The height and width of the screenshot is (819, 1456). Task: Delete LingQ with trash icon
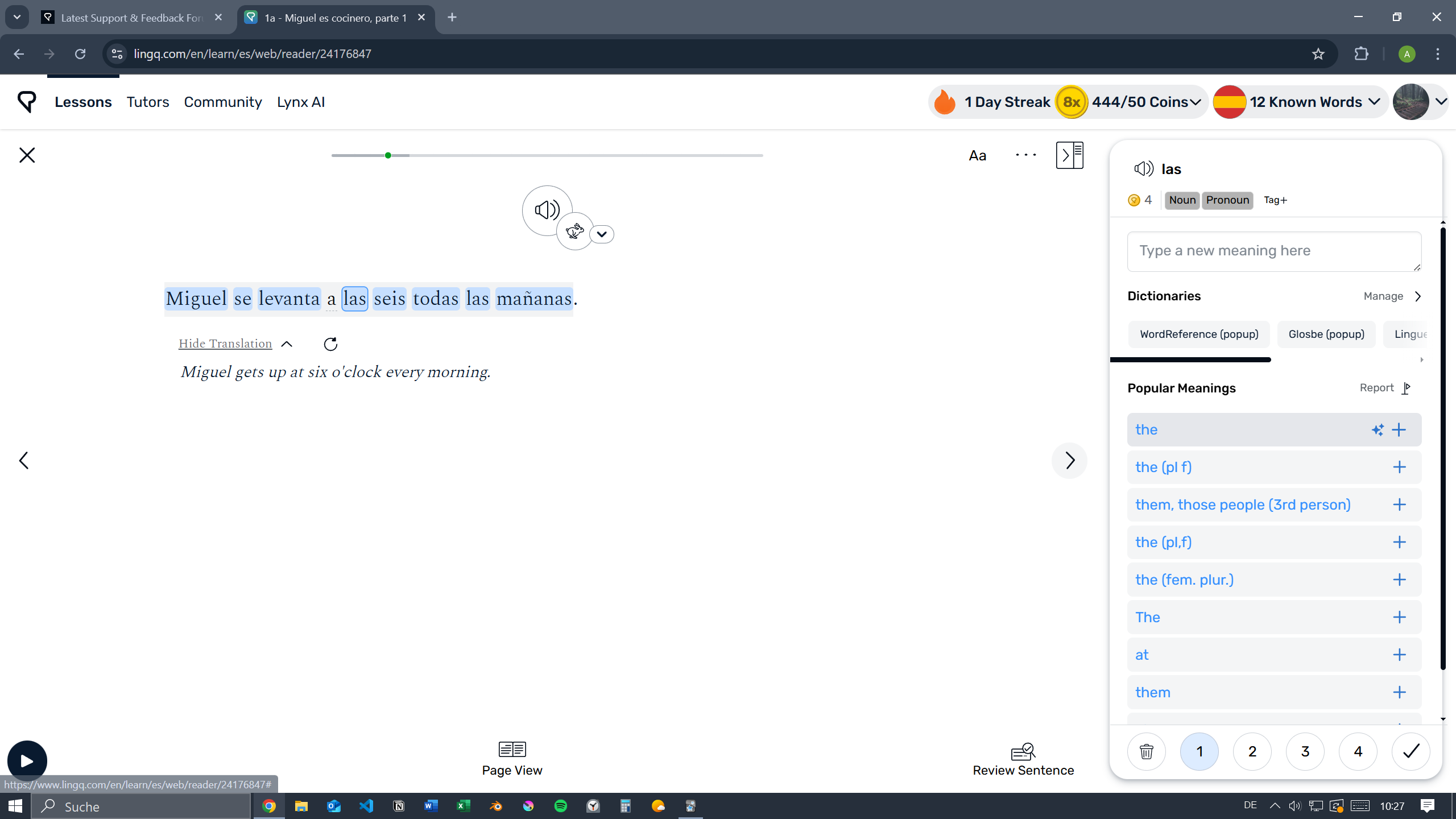(1146, 751)
